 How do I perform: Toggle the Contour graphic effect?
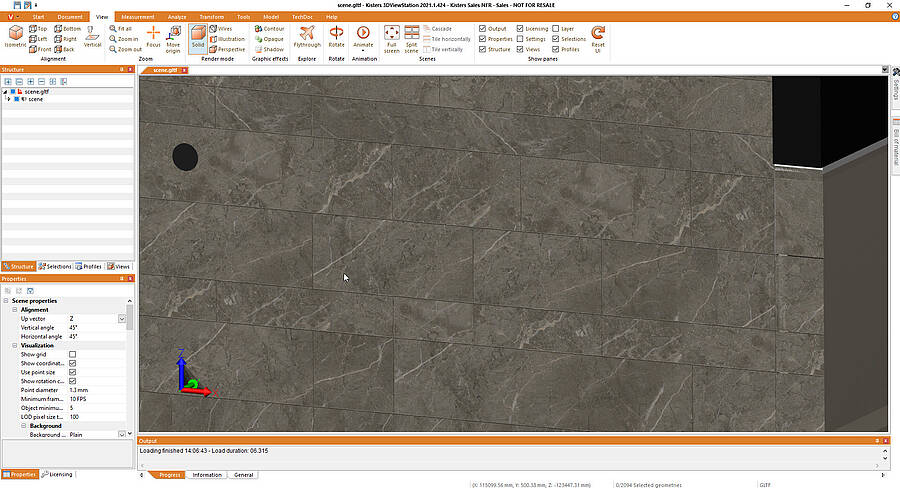coord(269,29)
